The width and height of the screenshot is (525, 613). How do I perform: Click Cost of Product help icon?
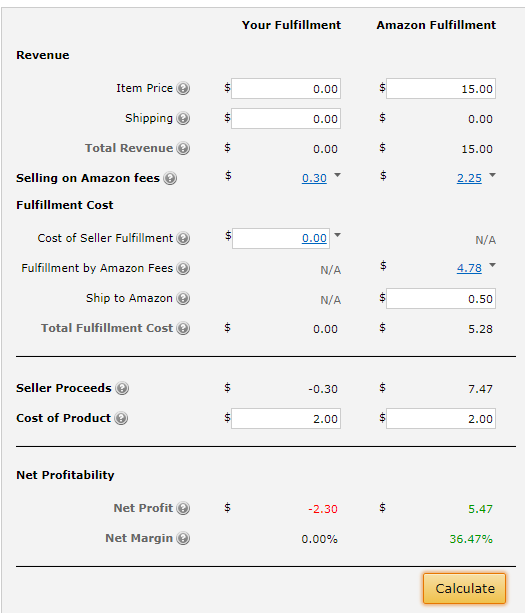[121, 418]
